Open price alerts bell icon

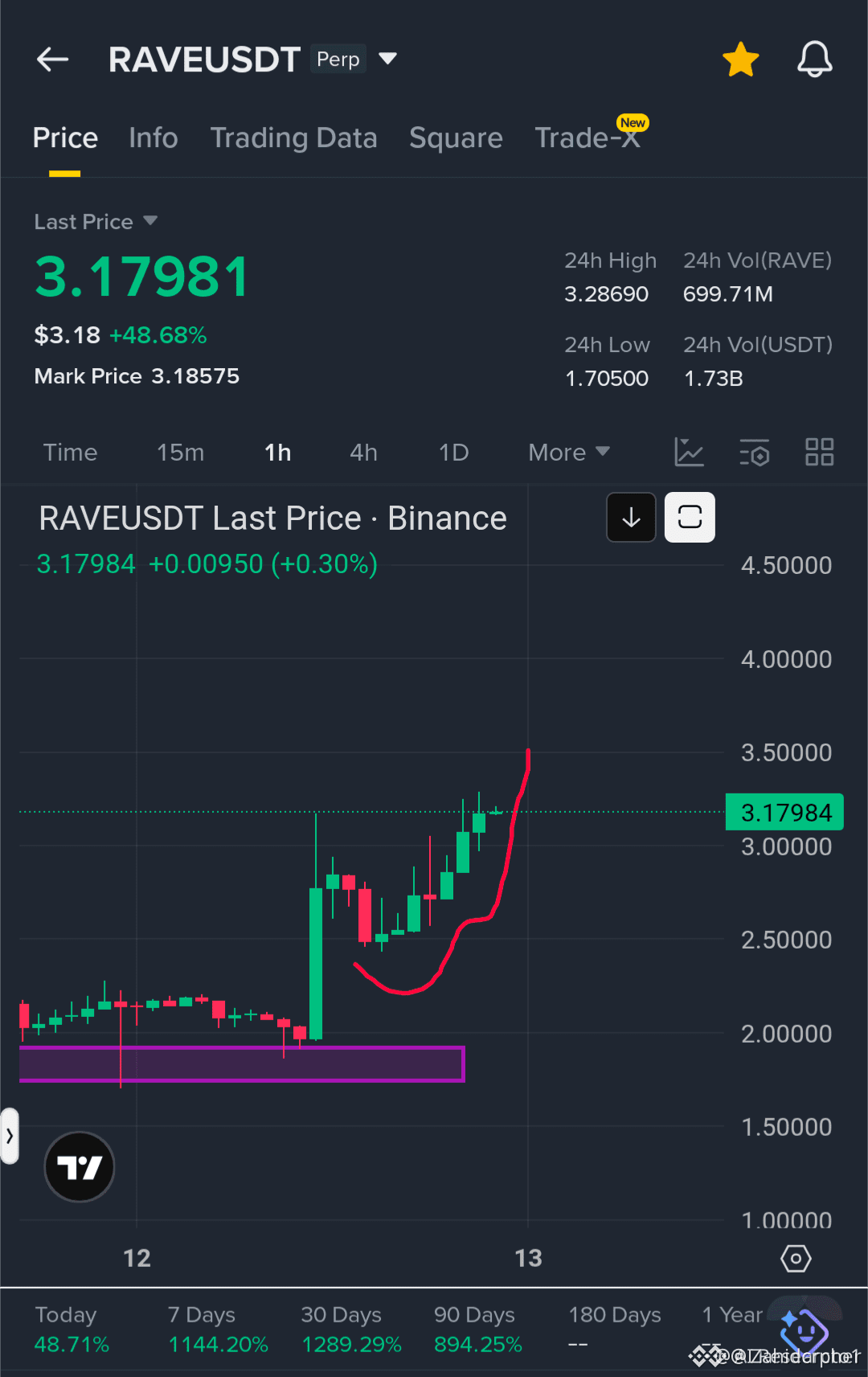tap(814, 59)
